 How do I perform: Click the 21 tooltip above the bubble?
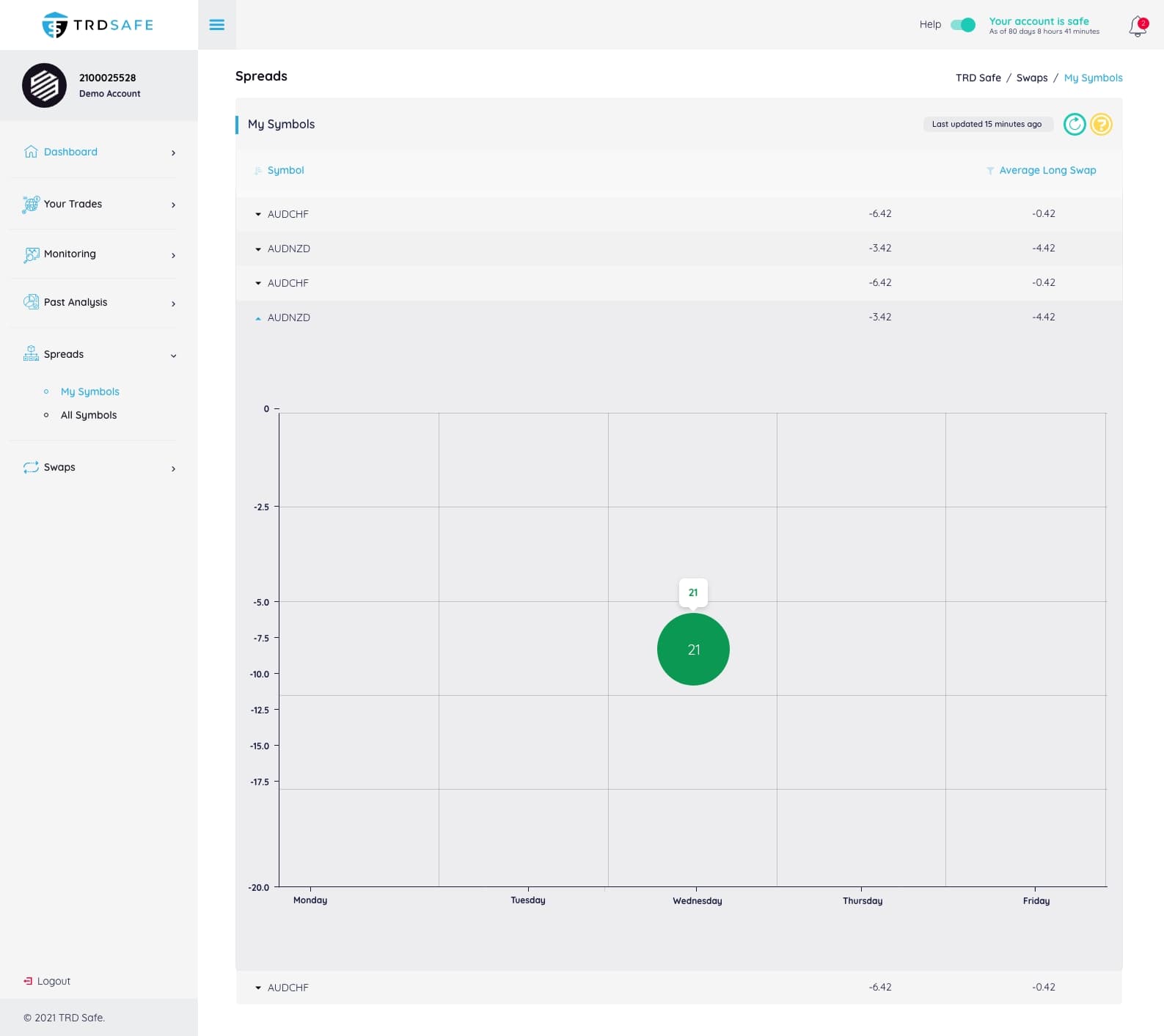point(693,592)
